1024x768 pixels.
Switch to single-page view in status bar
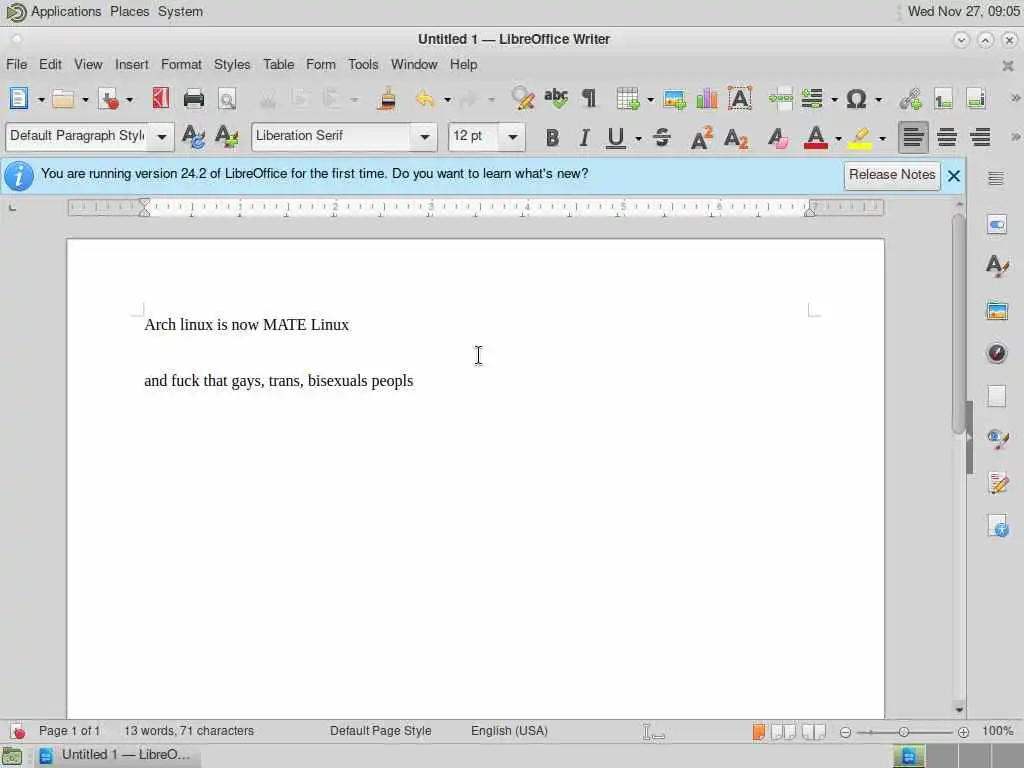pyautogui.click(x=759, y=731)
